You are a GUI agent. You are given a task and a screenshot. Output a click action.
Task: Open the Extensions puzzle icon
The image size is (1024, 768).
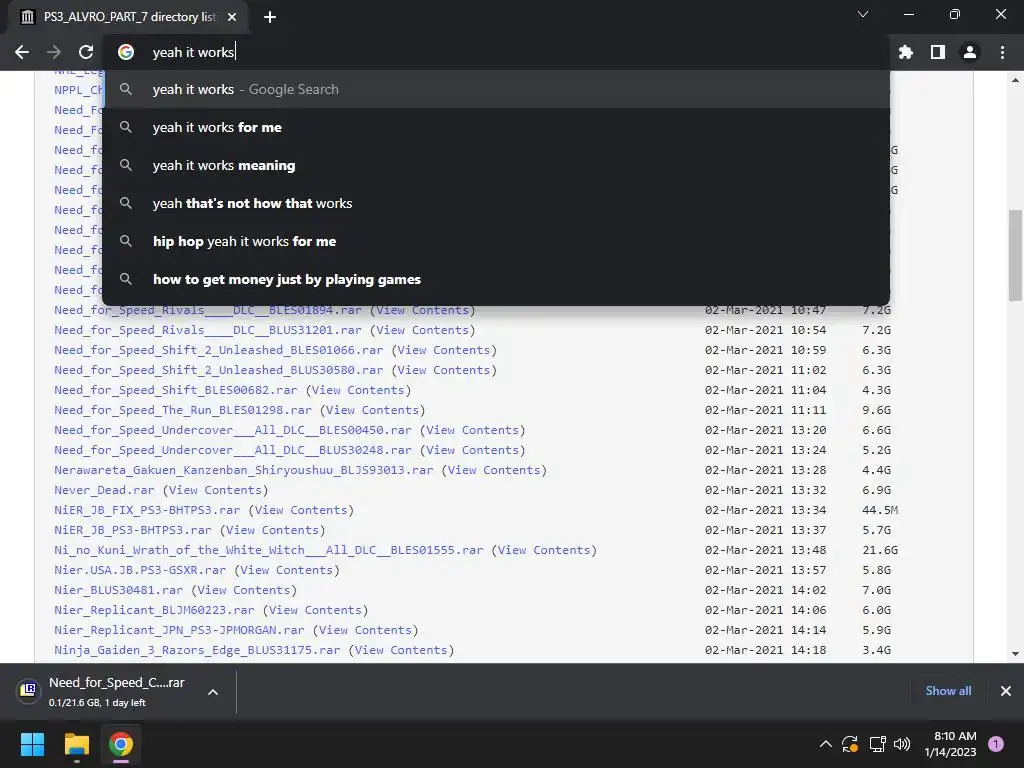click(x=905, y=52)
